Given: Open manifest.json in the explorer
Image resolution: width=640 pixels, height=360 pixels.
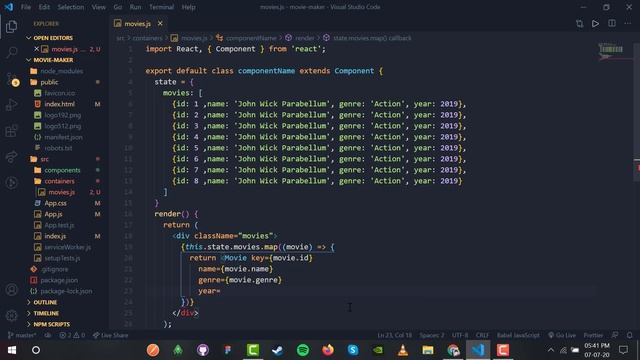Looking at the screenshot, I should click(63, 137).
